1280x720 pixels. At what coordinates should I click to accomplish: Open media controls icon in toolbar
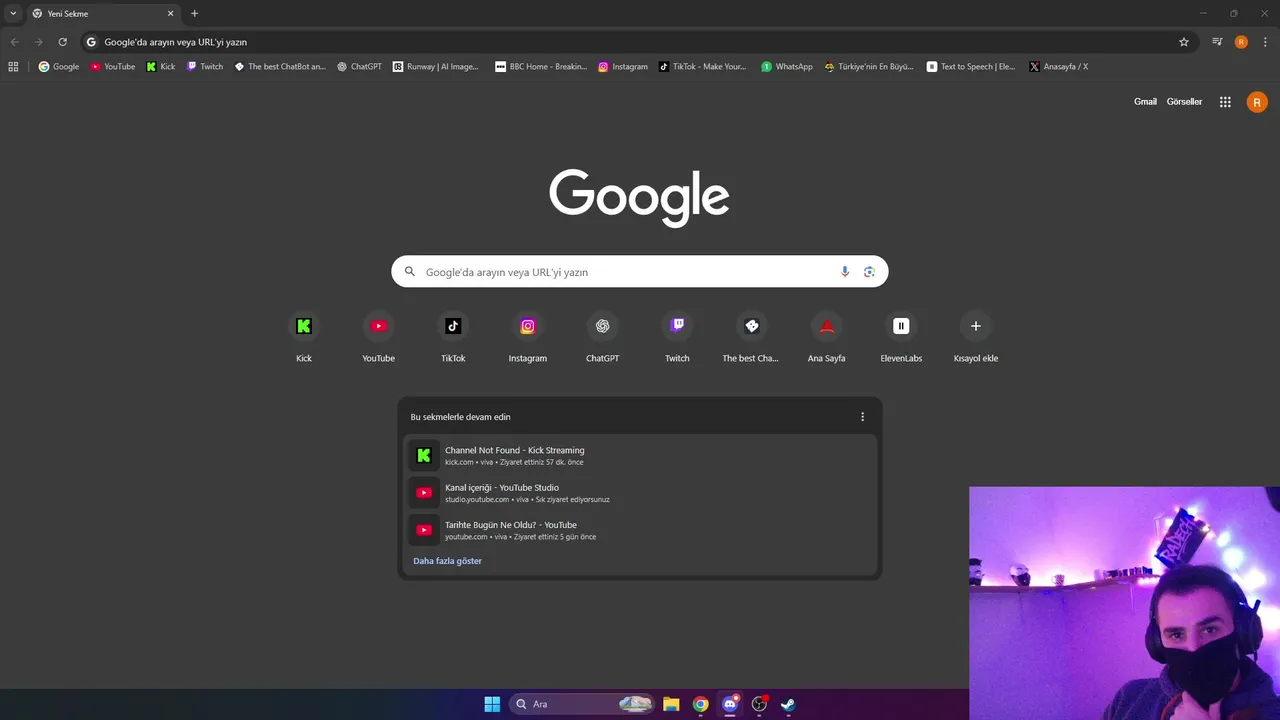pos(1217,42)
